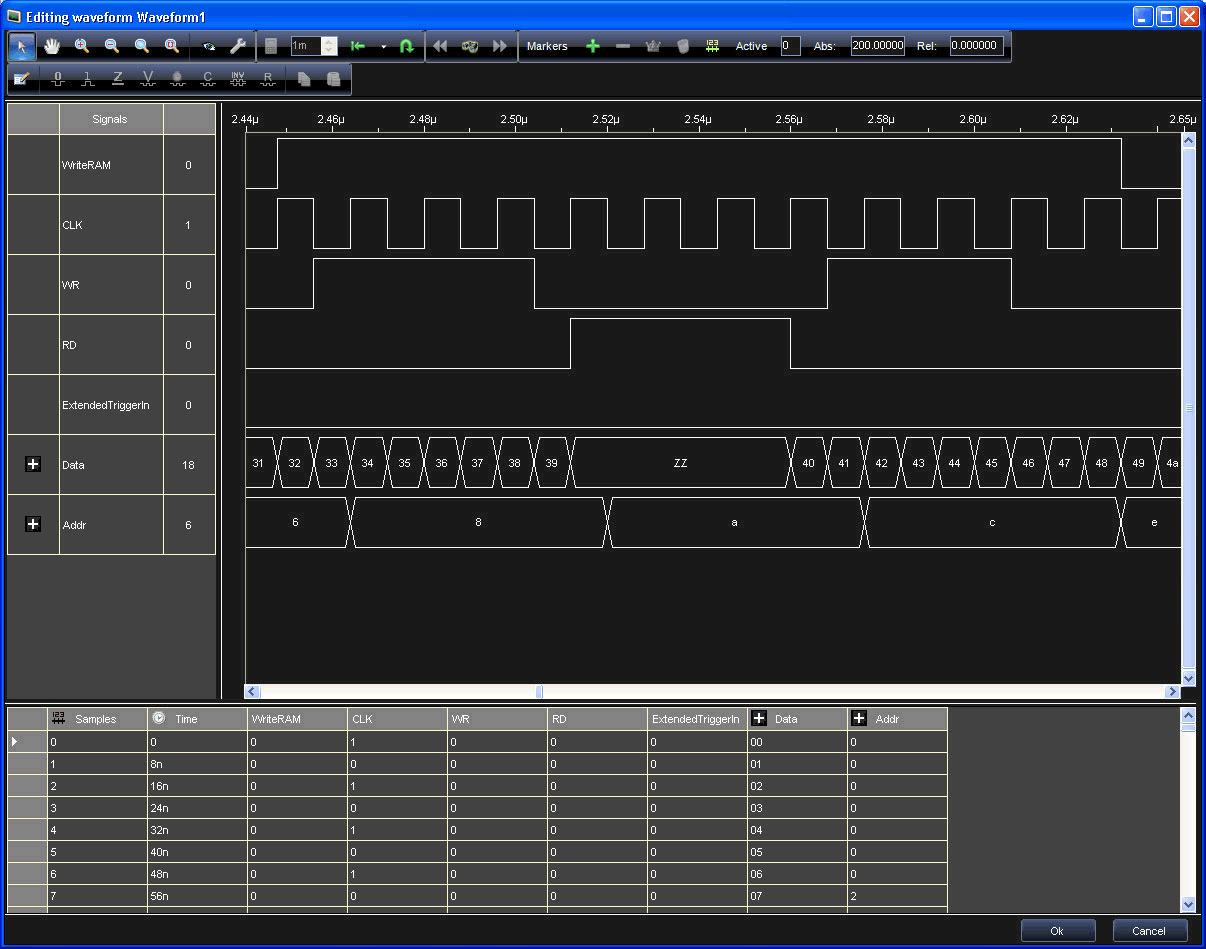
Task: Click the green add marker plus icon
Action: tap(593, 46)
